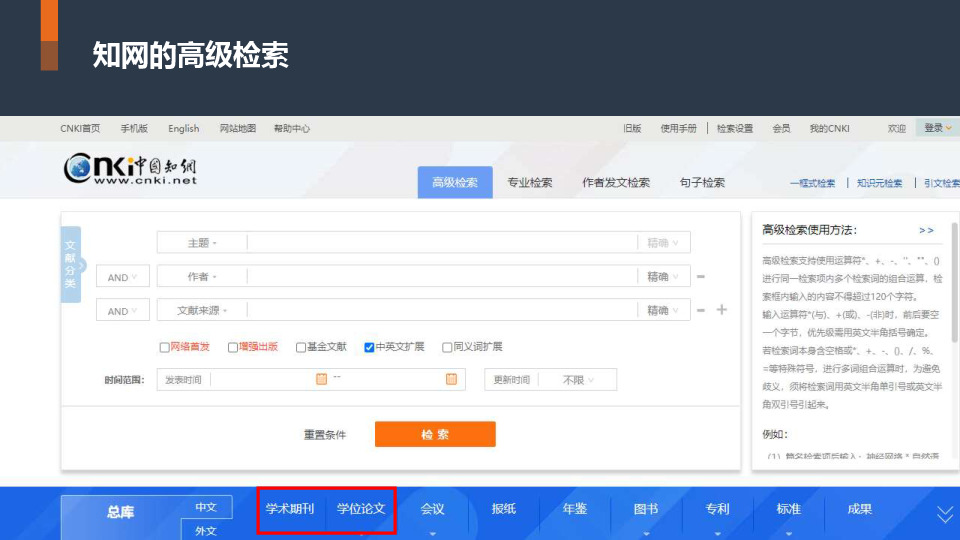Screen dimensions: 960x540
Task: Click the 发表时间 start date field
Action: pos(263,380)
